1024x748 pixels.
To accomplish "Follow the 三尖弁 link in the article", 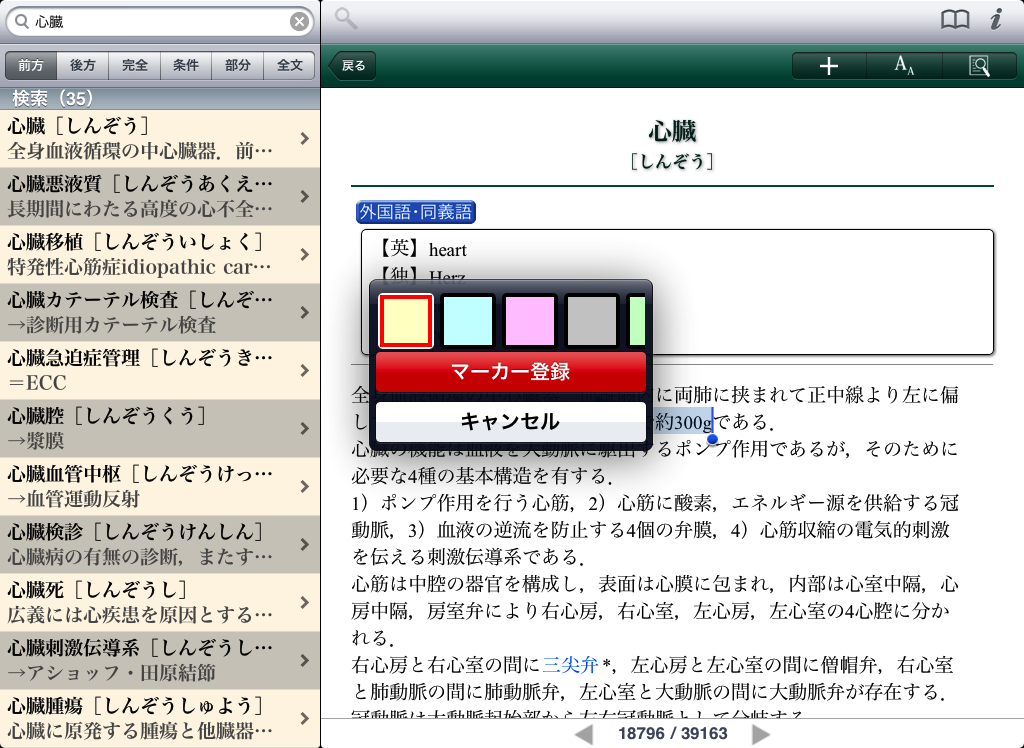I will 570,664.
